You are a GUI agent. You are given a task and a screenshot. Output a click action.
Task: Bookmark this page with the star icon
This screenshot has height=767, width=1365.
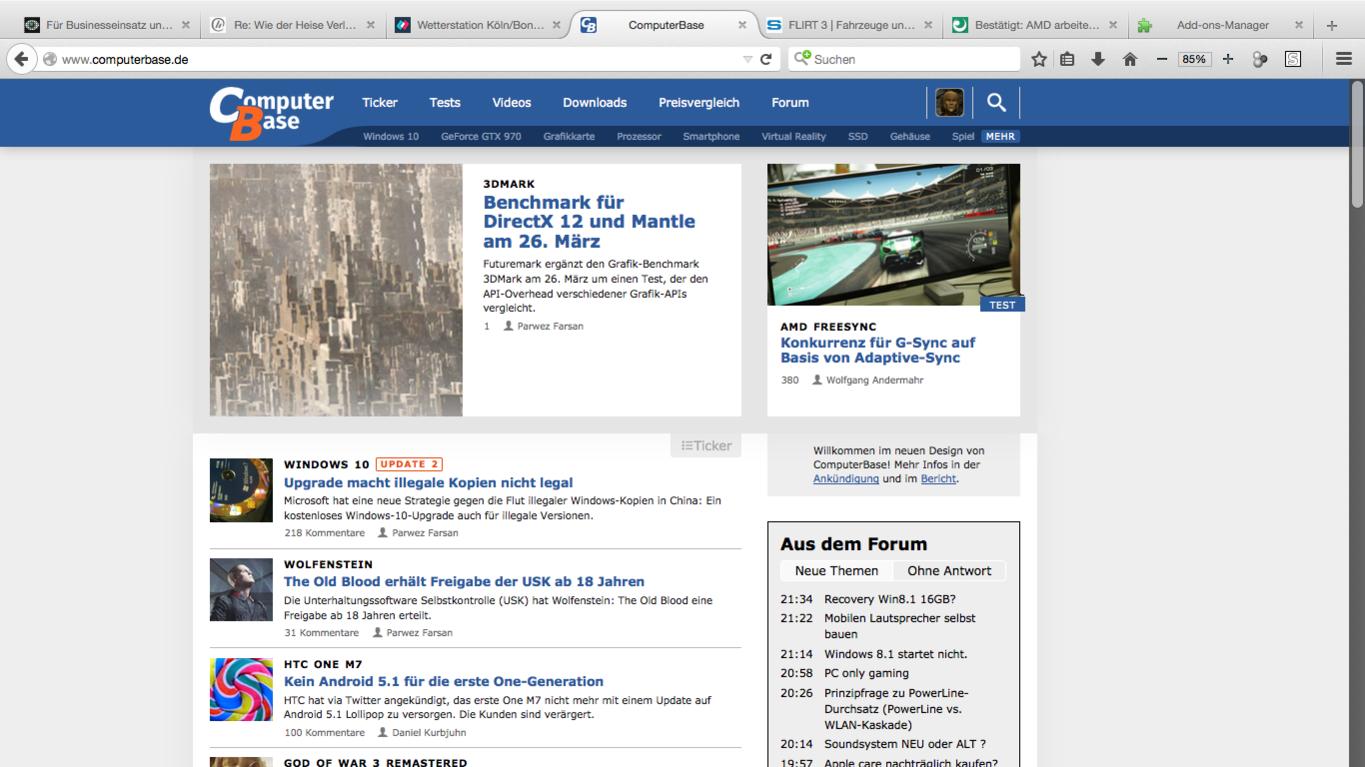[x=1039, y=59]
